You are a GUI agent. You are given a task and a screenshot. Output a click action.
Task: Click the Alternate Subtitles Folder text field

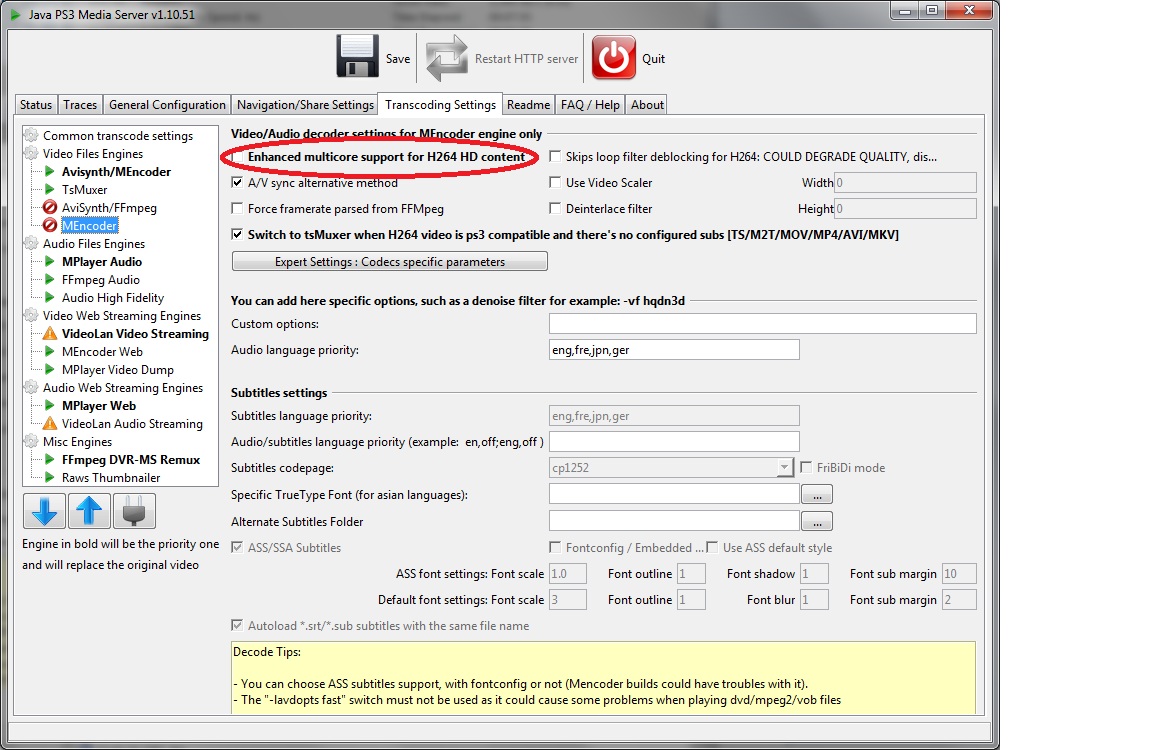(674, 522)
